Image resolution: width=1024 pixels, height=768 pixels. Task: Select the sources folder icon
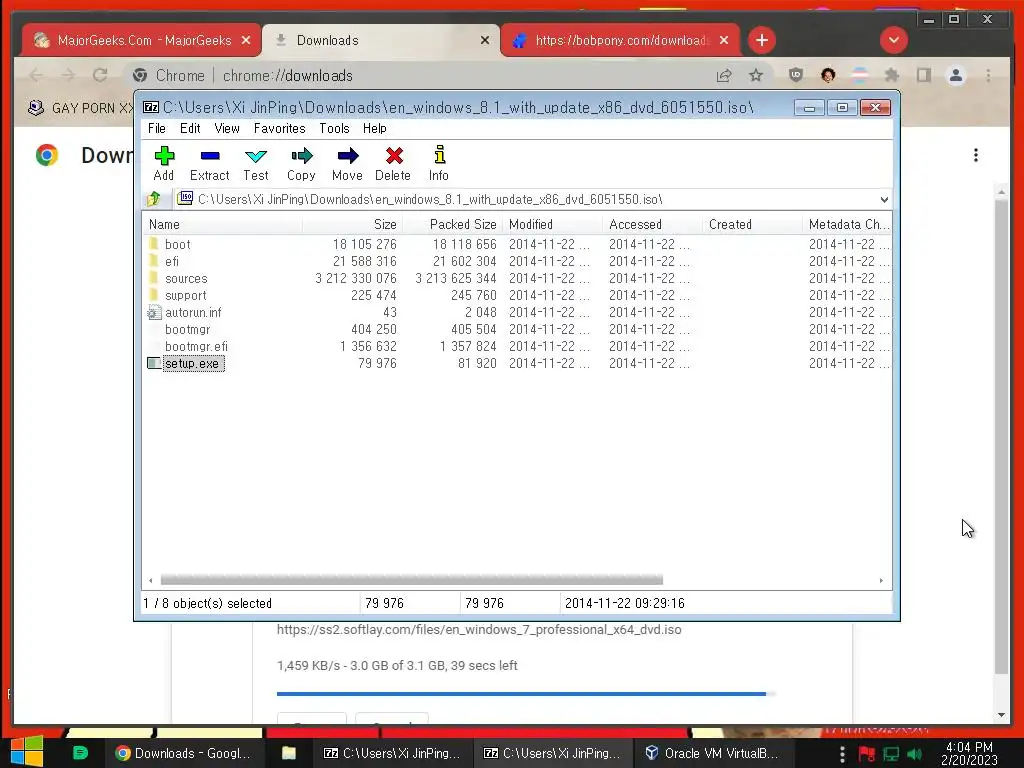pyautogui.click(x=153, y=278)
